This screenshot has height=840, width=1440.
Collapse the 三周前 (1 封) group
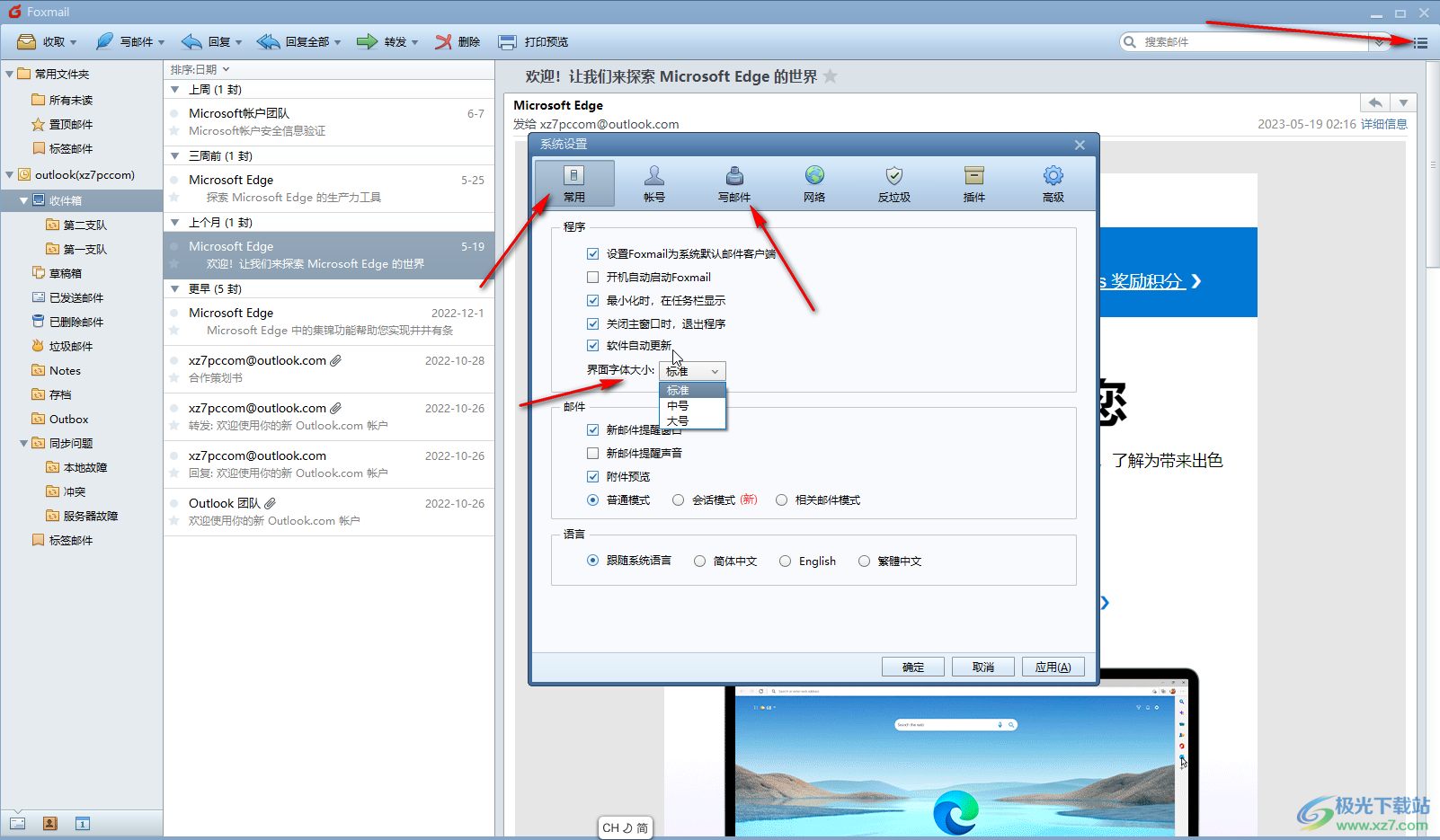pos(175,156)
